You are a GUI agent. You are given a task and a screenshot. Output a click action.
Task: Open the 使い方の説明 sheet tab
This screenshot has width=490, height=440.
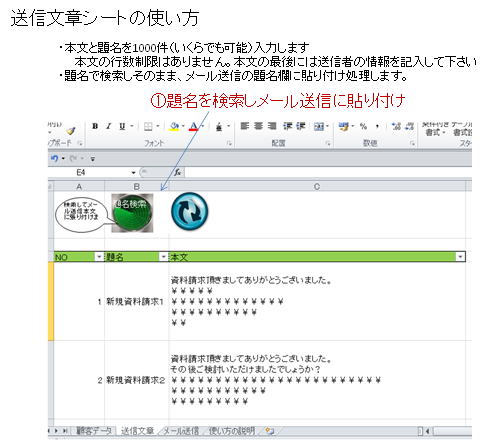click(232, 431)
